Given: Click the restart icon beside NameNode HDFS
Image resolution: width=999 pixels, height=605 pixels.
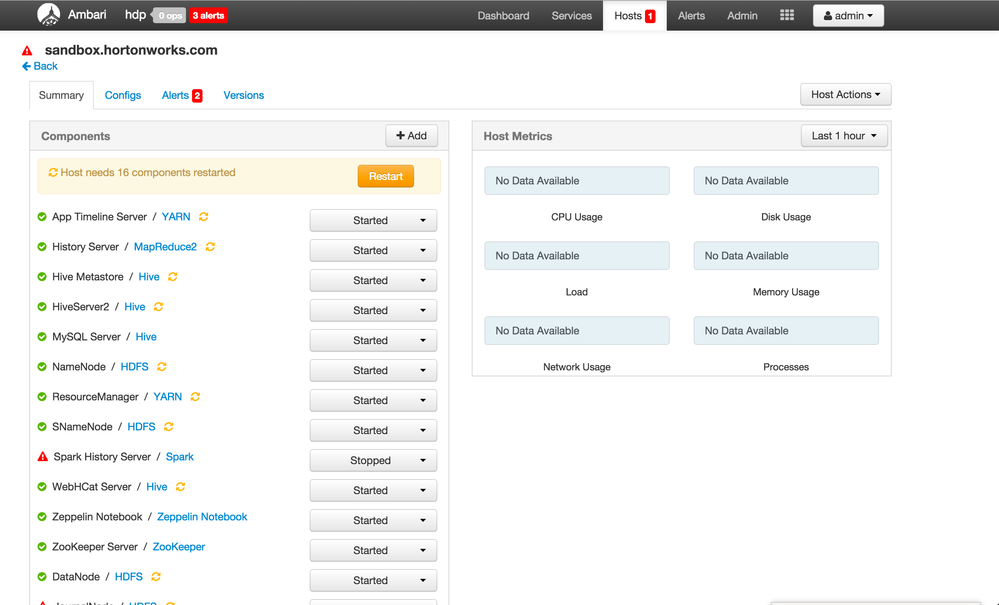Looking at the screenshot, I should [x=162, y=367].
